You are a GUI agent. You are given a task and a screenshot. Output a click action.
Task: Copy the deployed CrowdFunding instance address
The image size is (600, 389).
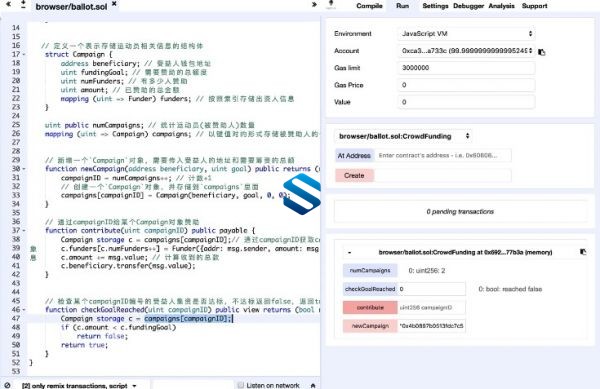point(582,252)
